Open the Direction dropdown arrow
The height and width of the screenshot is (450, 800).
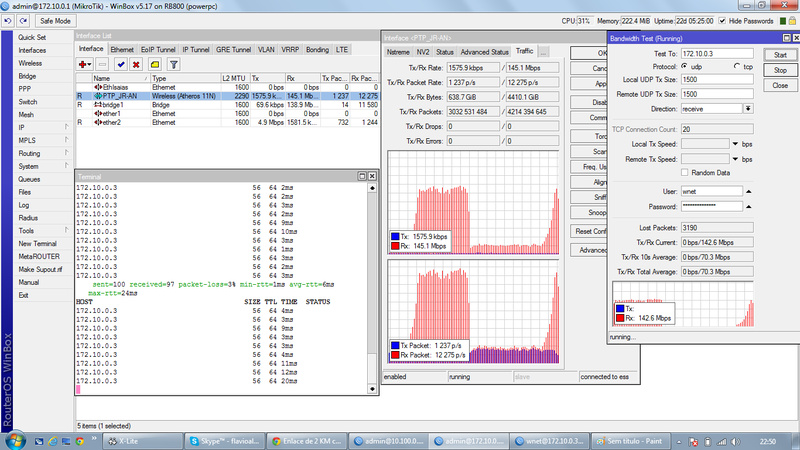748,109
